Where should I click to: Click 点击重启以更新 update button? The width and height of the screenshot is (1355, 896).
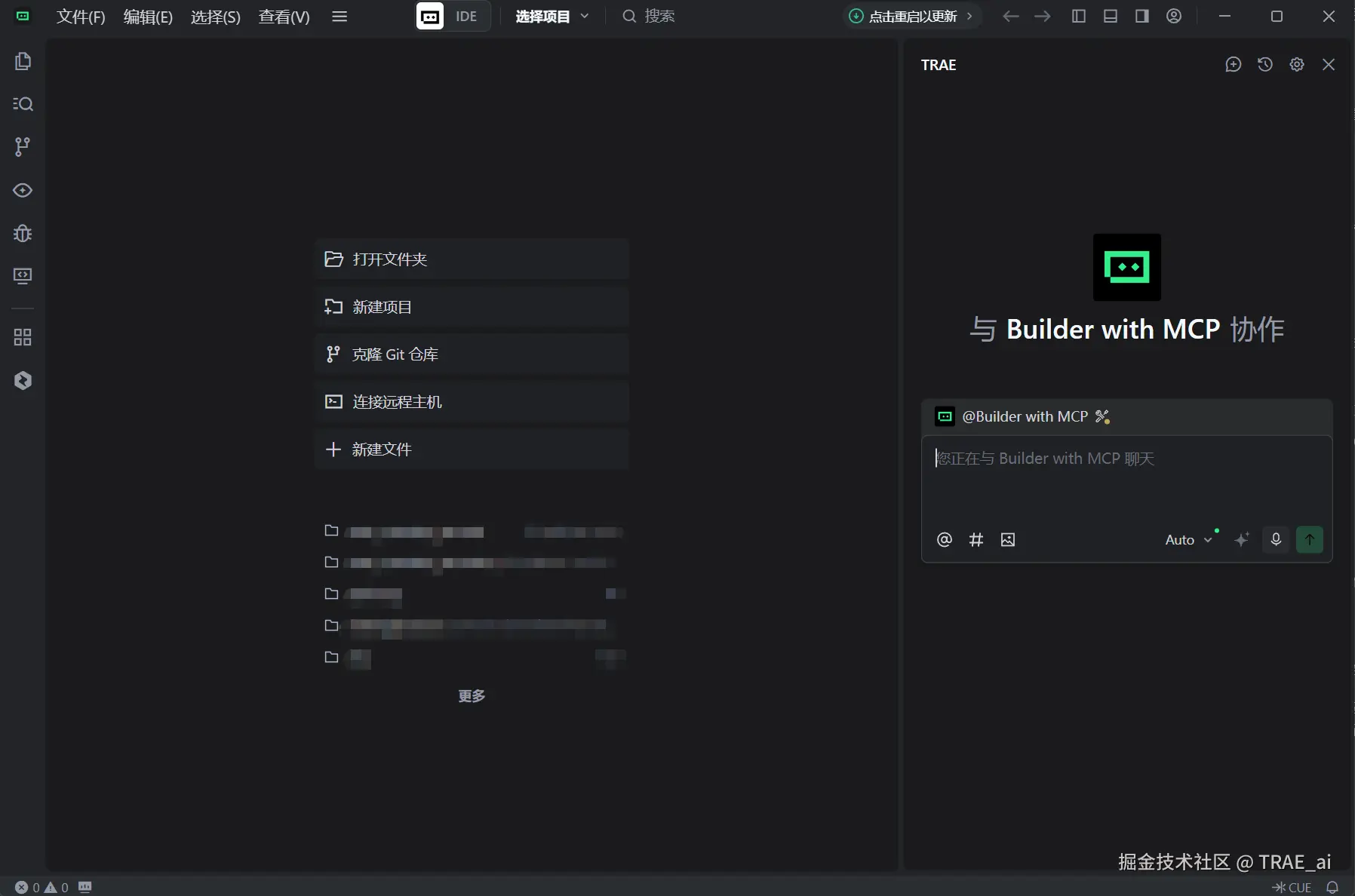(x=911, y=17)
